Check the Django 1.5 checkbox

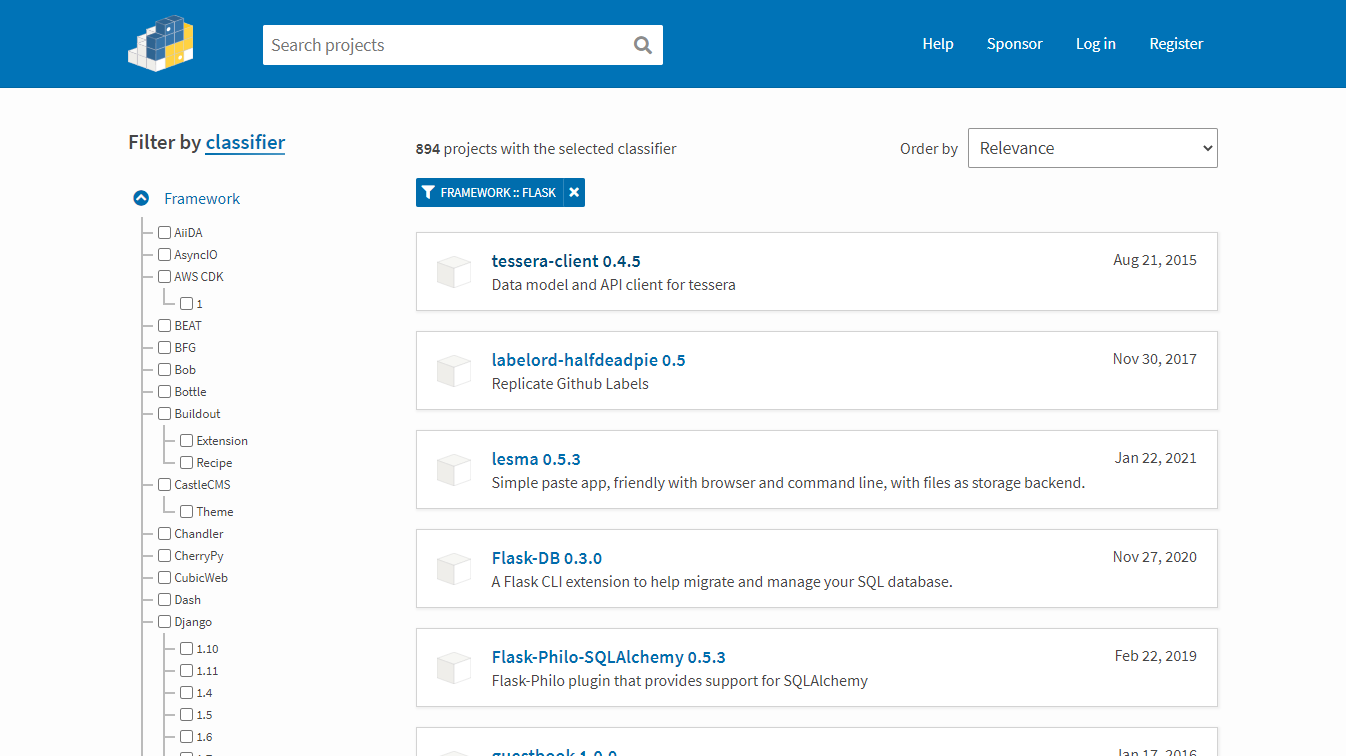pyautogui.click(x=186, y=714)
